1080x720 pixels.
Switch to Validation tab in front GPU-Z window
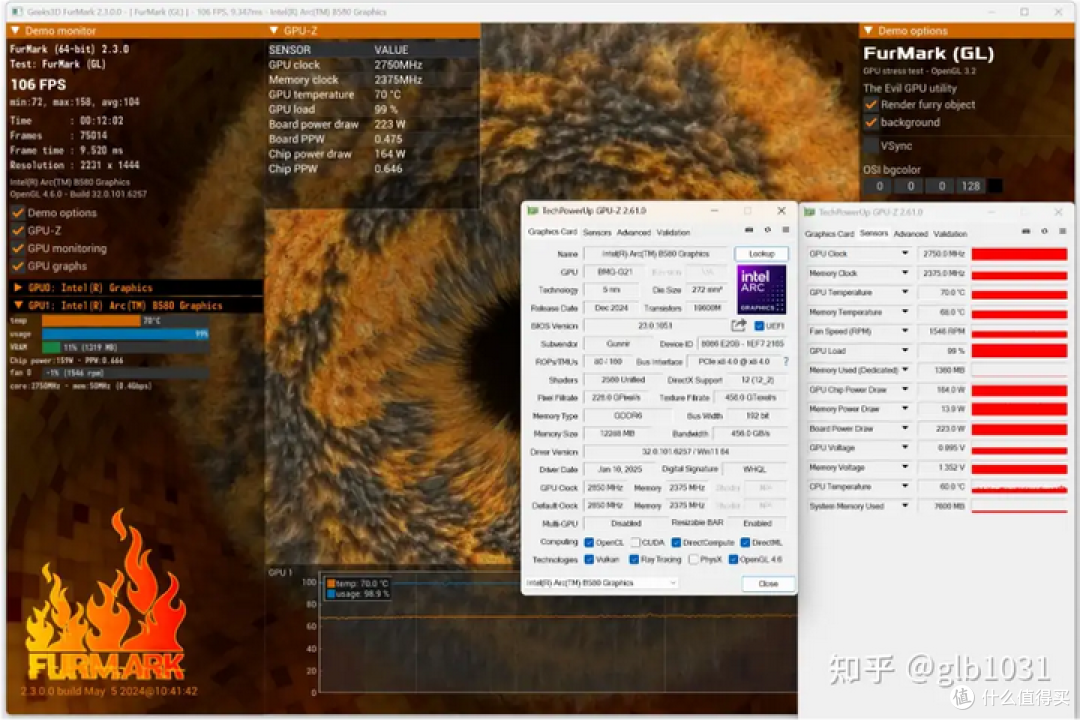674,232
